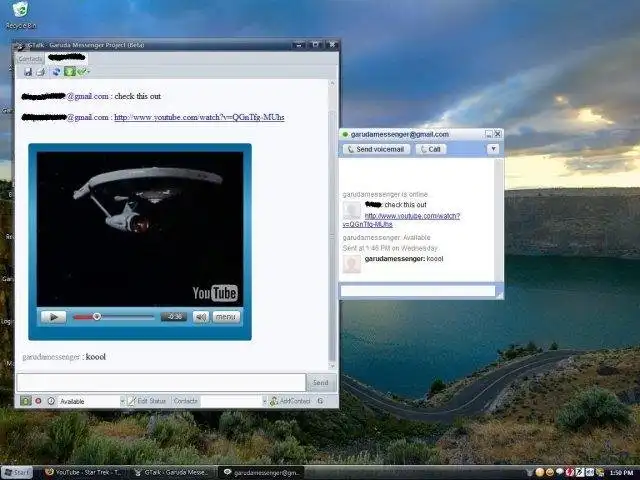Open the video player menu button
This screenshot has width=640, height=480.
point(226,317)
